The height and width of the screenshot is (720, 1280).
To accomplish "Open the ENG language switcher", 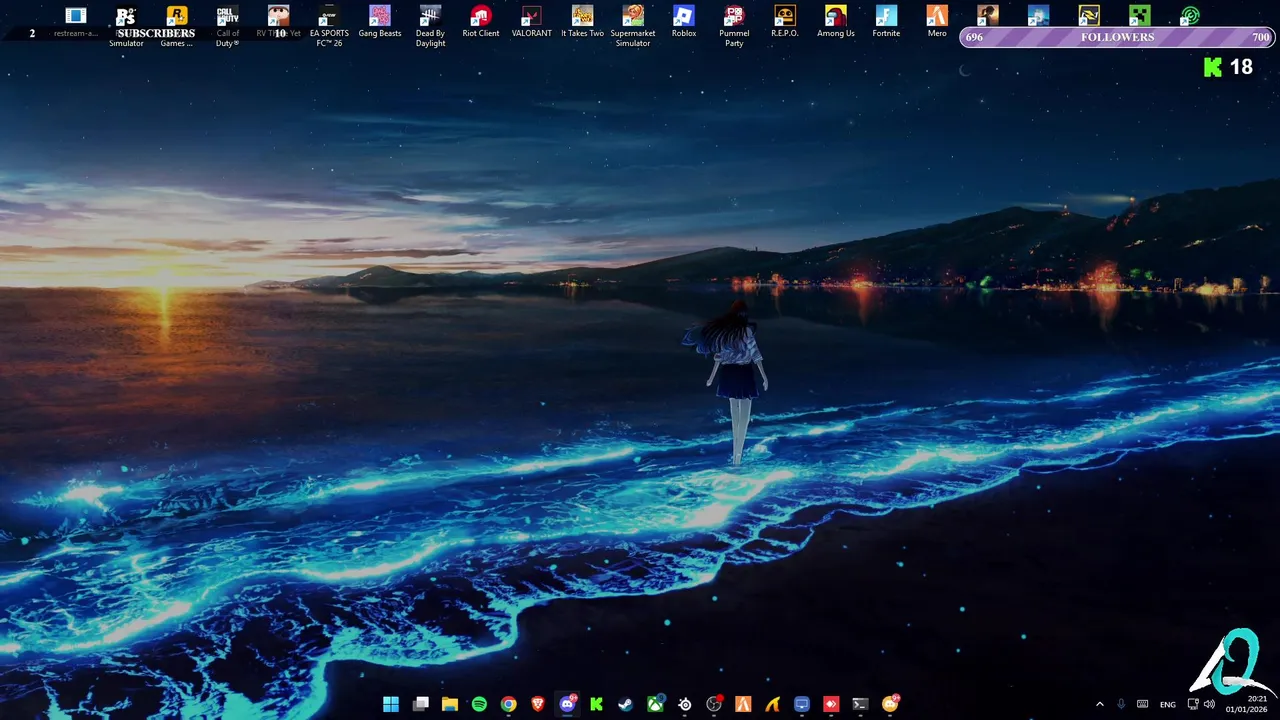I will [1168, 705].
